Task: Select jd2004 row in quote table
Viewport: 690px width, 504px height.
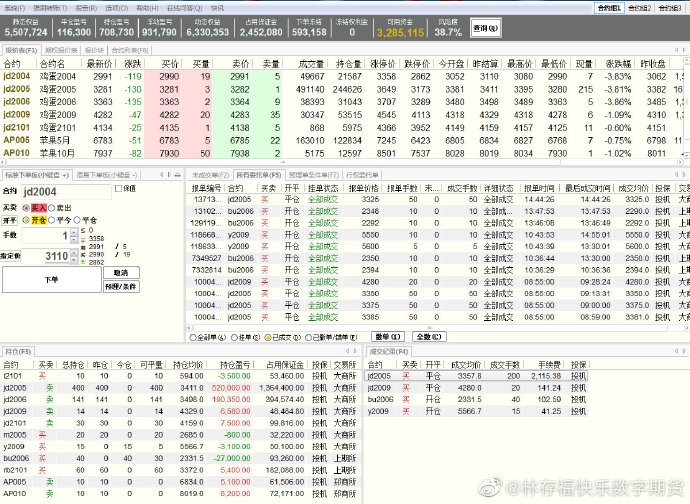Action: (x=339, y=77)
